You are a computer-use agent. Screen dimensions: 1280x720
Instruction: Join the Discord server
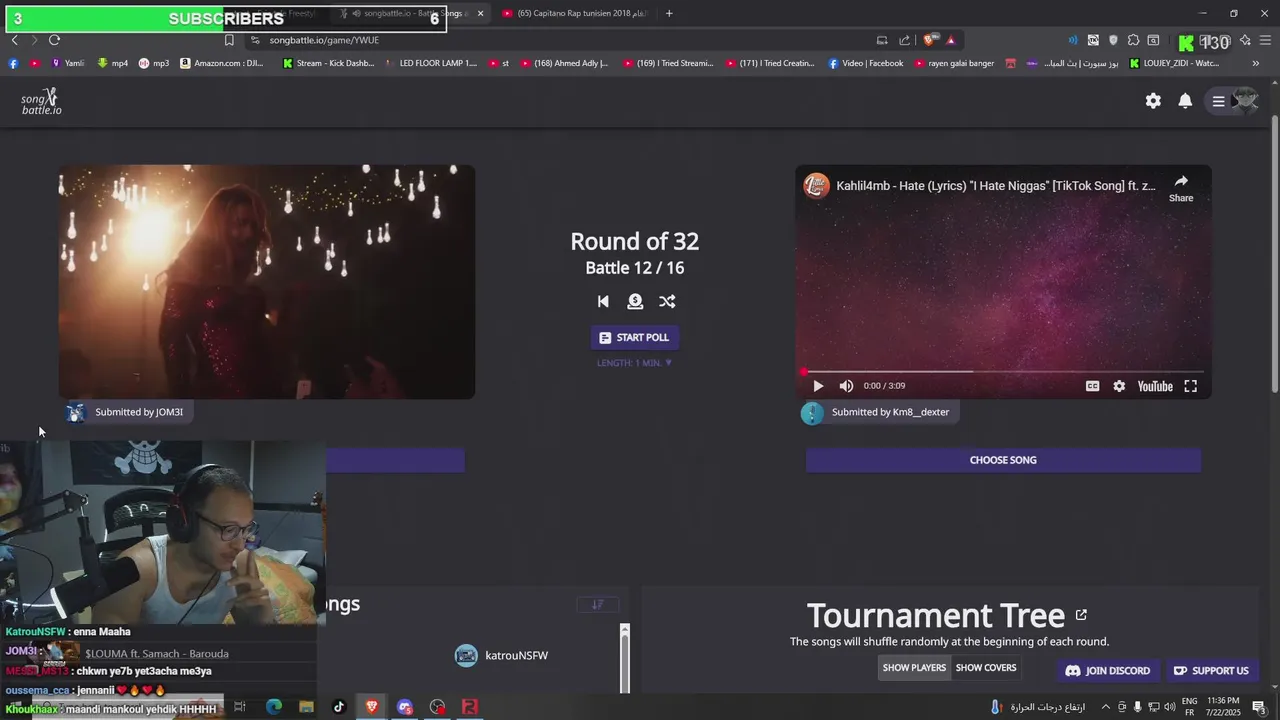(1107, 671)
